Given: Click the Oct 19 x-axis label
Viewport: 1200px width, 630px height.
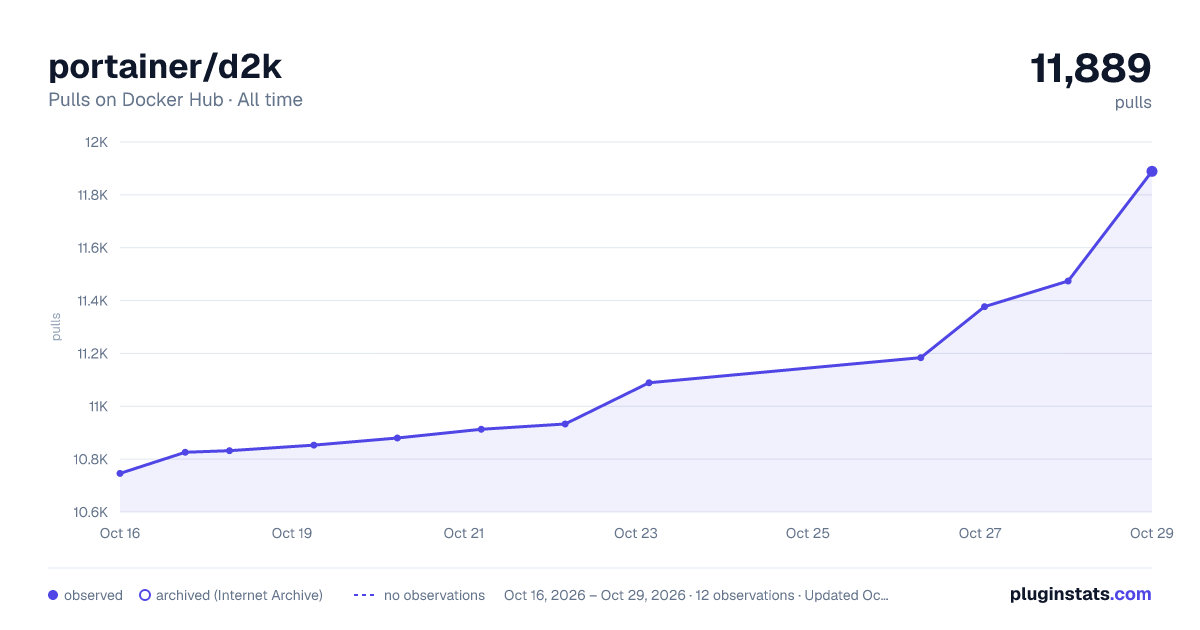Looking at the screenshot, I should [292, 533].
